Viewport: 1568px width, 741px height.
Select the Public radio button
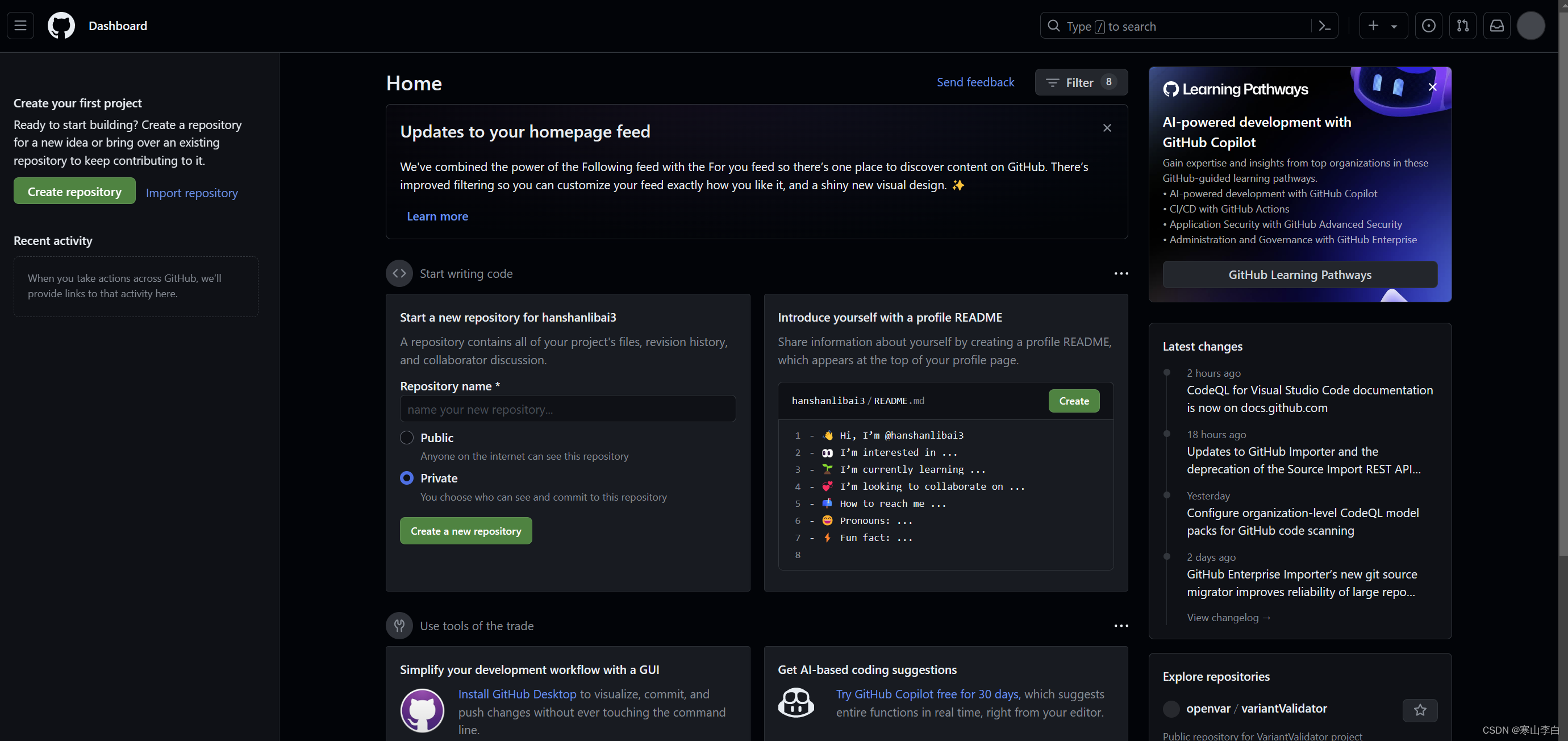407,437
